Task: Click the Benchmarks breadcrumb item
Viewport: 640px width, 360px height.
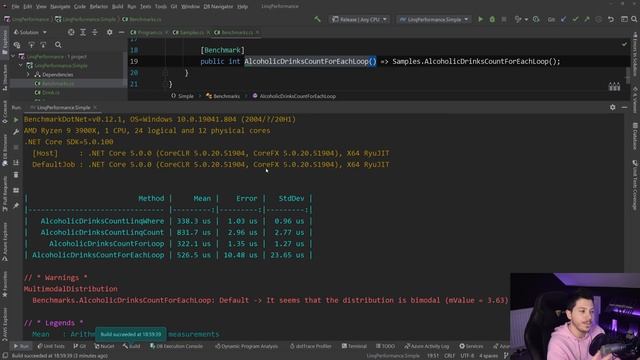Action: coord(223,96)
